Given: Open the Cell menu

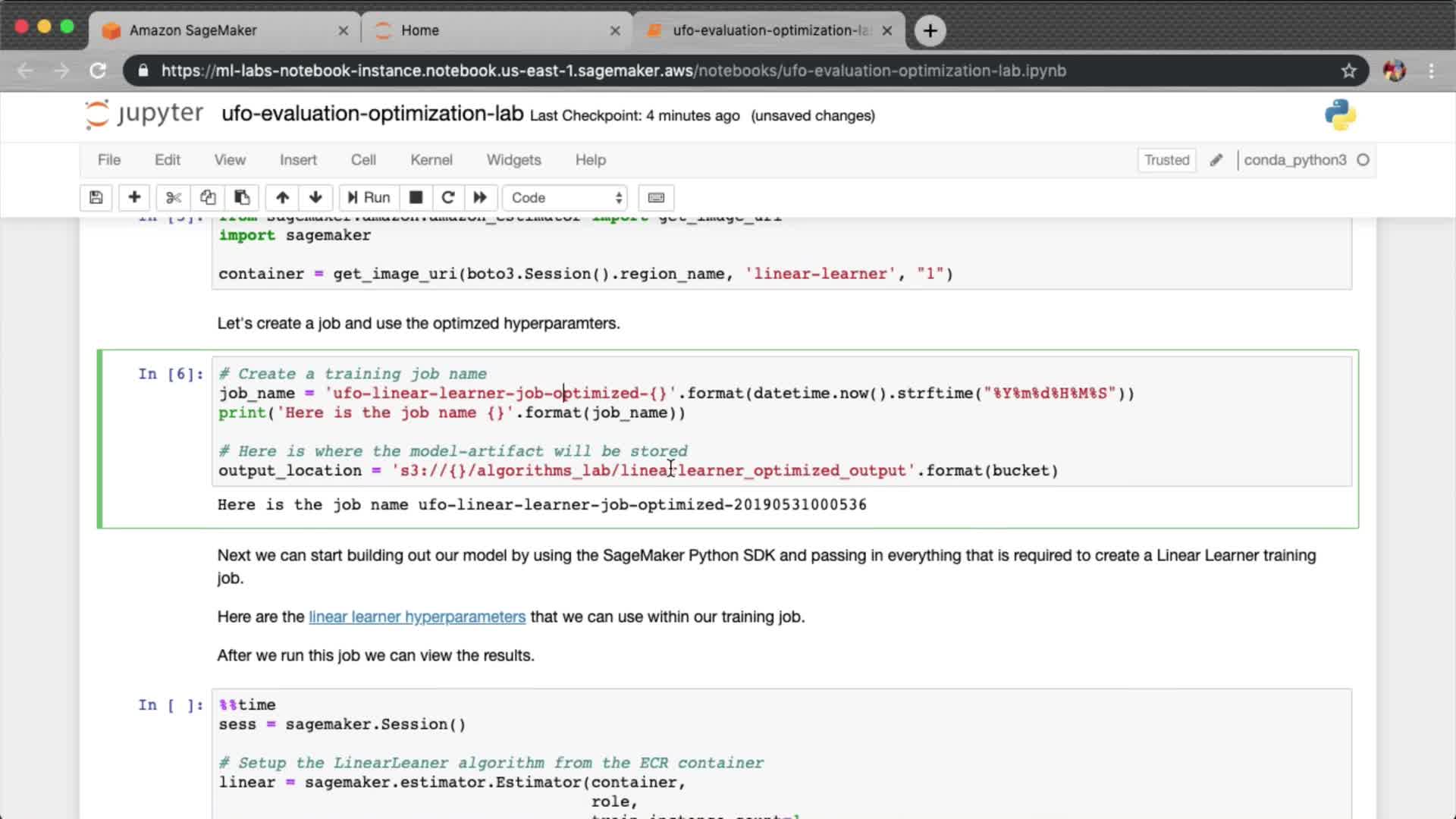Looking at the screenshot, I should pyautogui.click(x=363, y=160).
